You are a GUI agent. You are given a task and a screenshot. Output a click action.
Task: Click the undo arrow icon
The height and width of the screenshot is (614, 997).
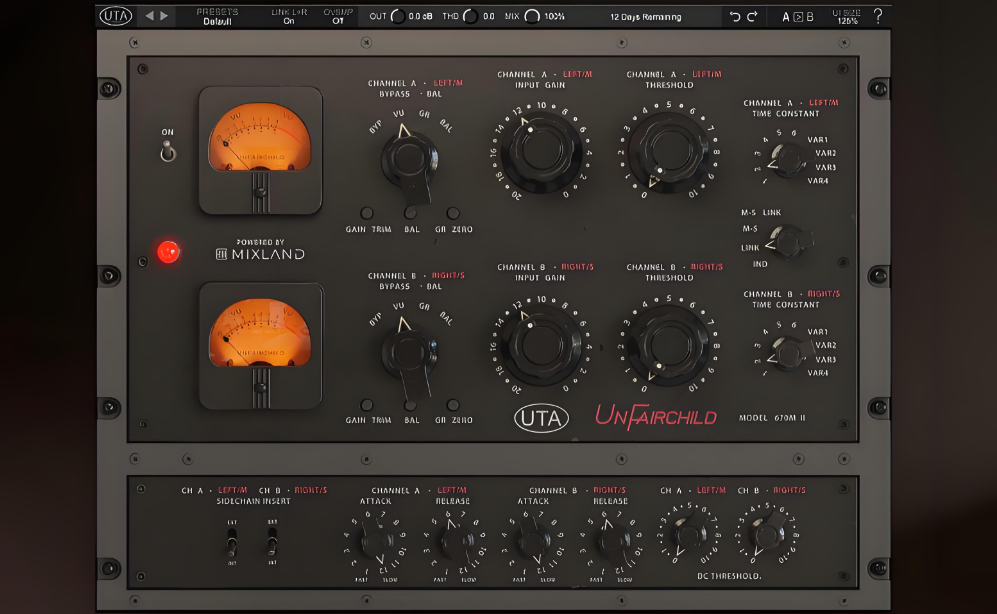pos(735,16)
